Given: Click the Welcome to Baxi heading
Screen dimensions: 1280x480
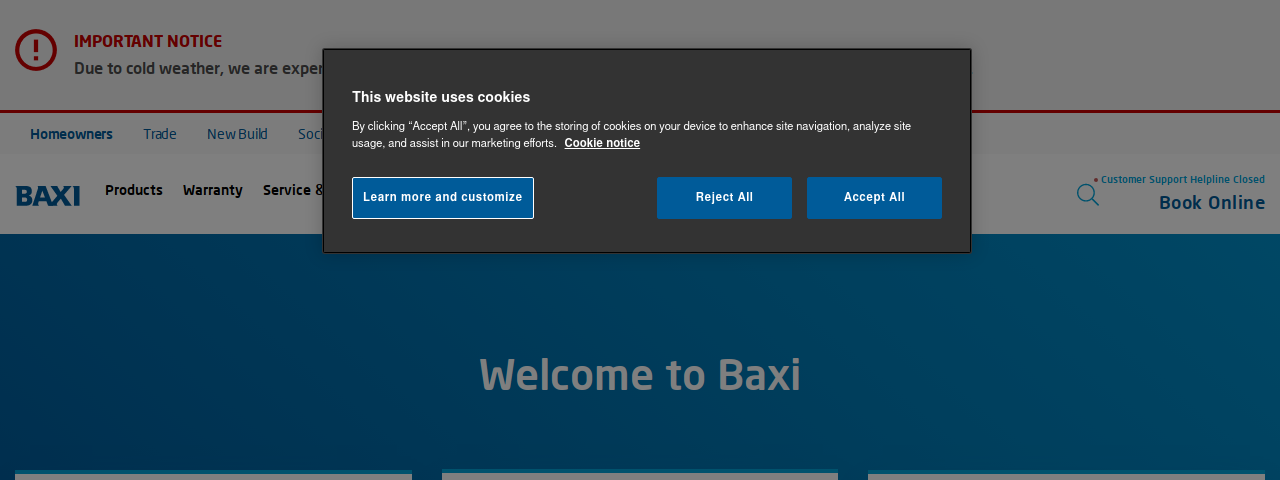Looking at the screenshot, I should (640, 375).
